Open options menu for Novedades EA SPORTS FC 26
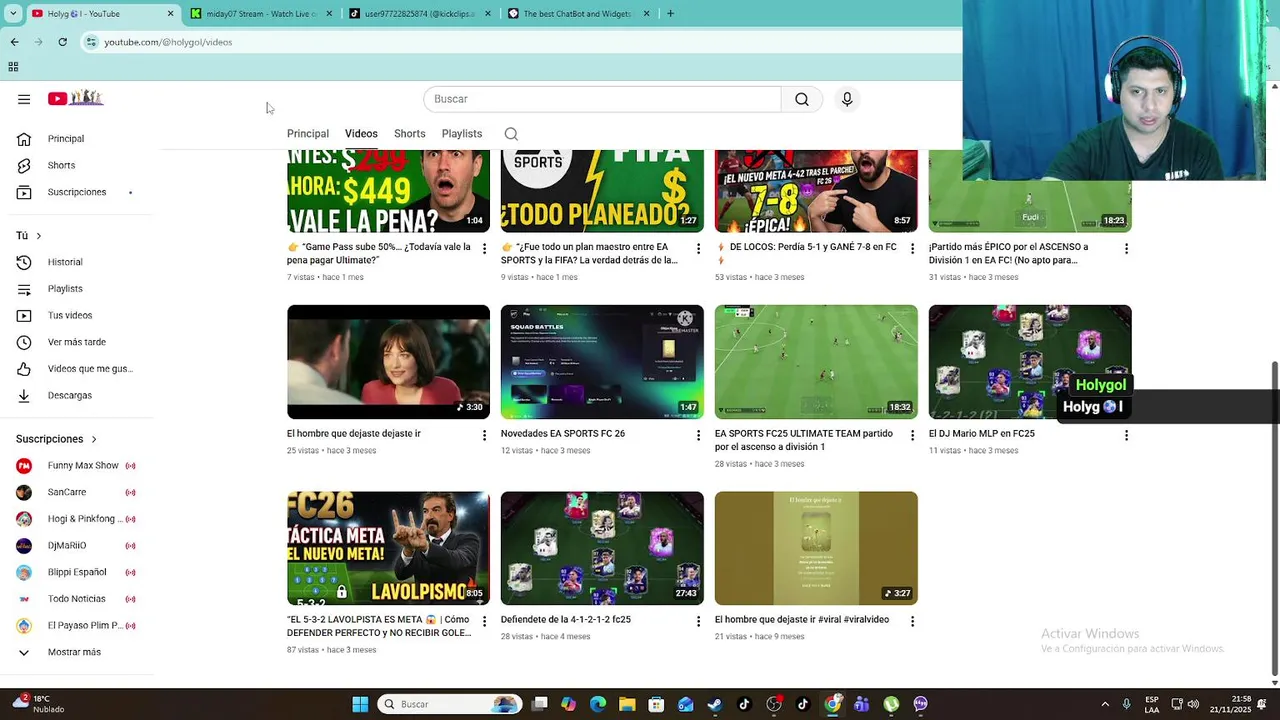Screen dimensions: 1280x720 698,435
